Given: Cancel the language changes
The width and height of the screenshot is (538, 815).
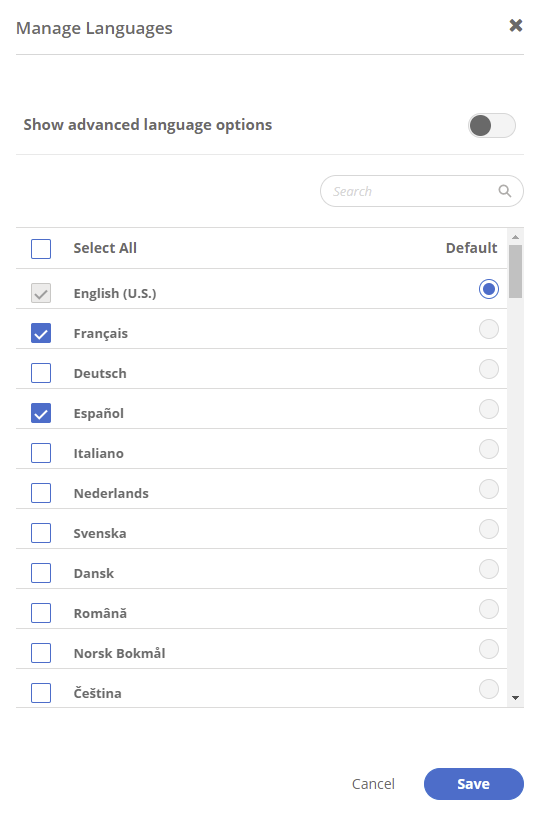Looking at the screenshot, I should (x=373, y=784).
